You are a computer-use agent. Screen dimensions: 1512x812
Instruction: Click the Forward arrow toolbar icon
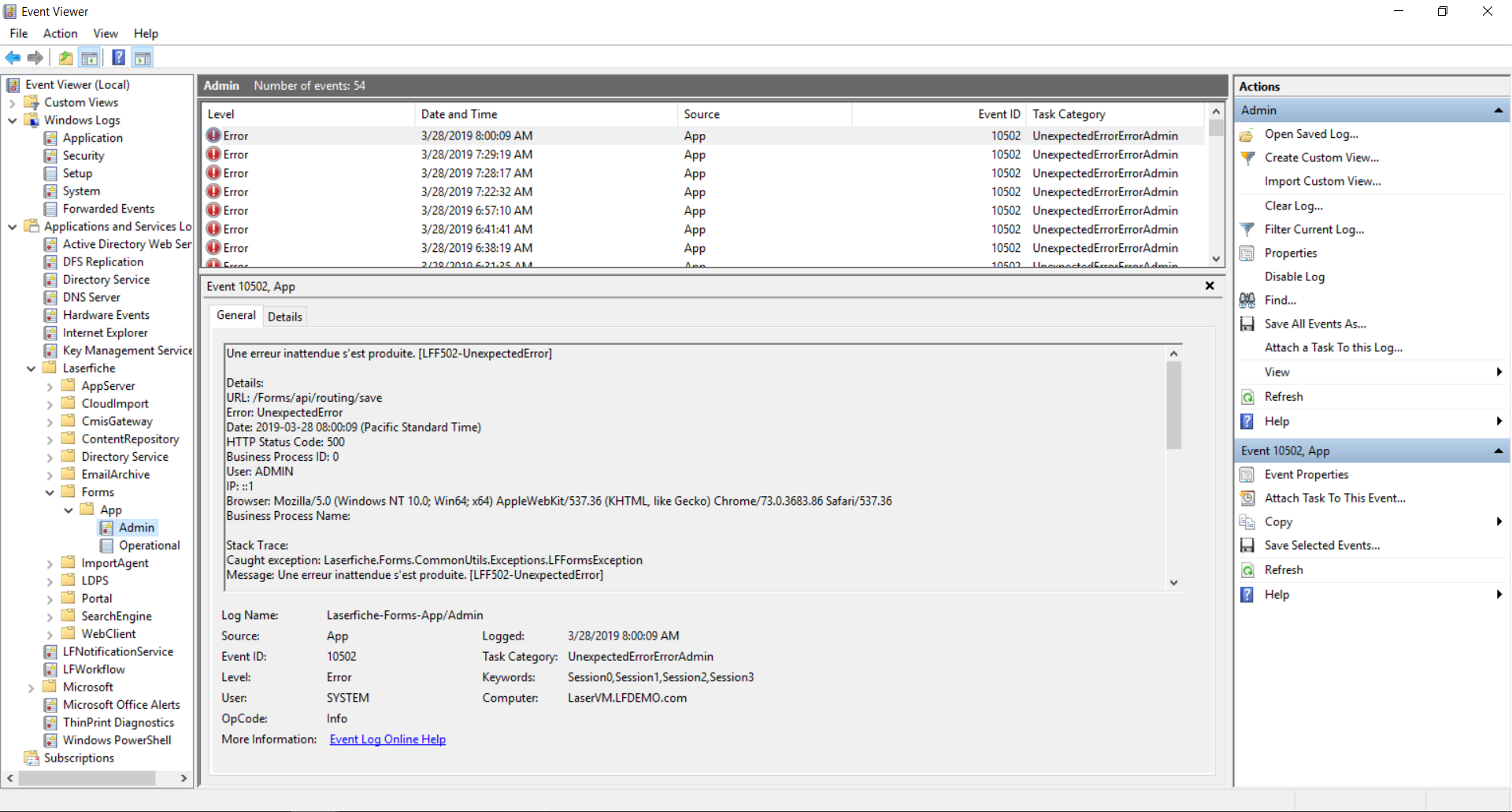(x=35, y=57)
